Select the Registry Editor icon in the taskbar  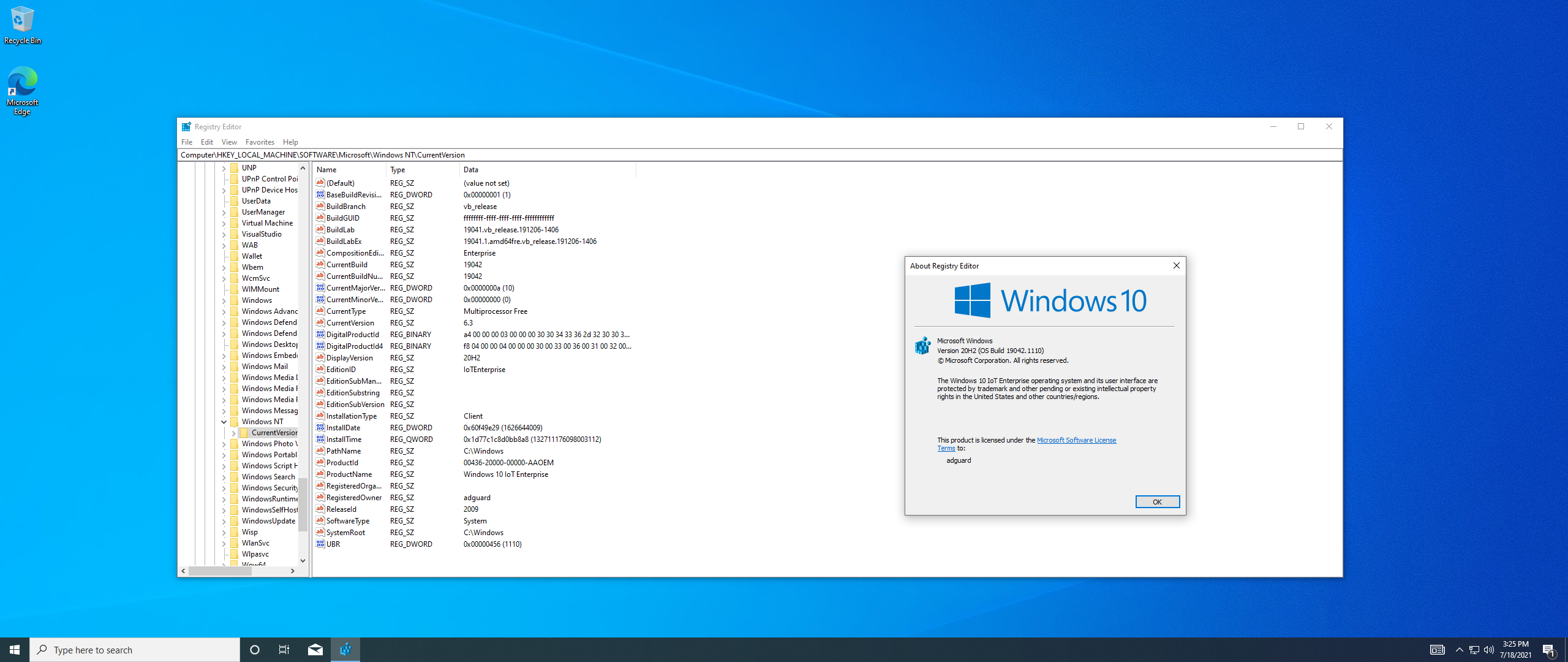tap(345, 650)
